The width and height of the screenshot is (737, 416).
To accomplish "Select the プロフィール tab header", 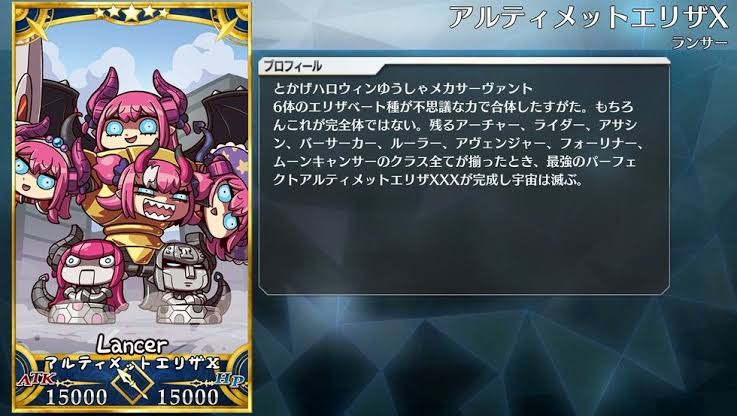I will [292, 66].
